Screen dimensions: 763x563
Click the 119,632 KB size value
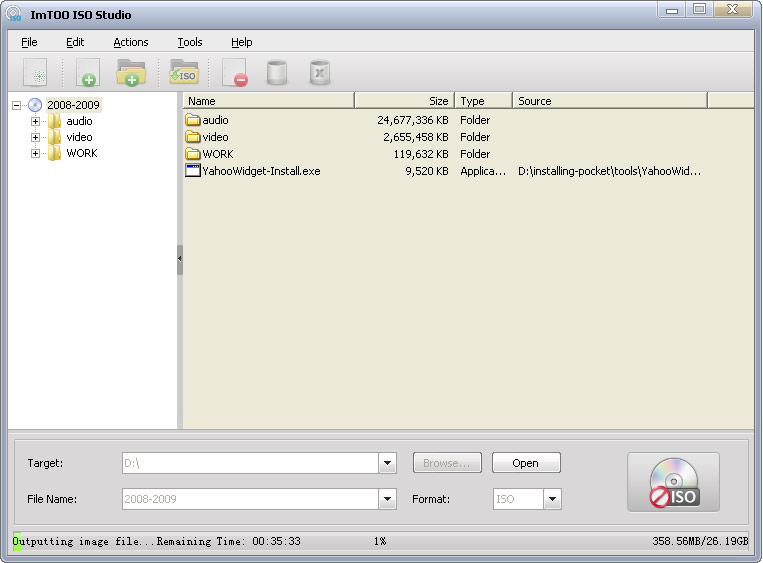click(421, 154)
